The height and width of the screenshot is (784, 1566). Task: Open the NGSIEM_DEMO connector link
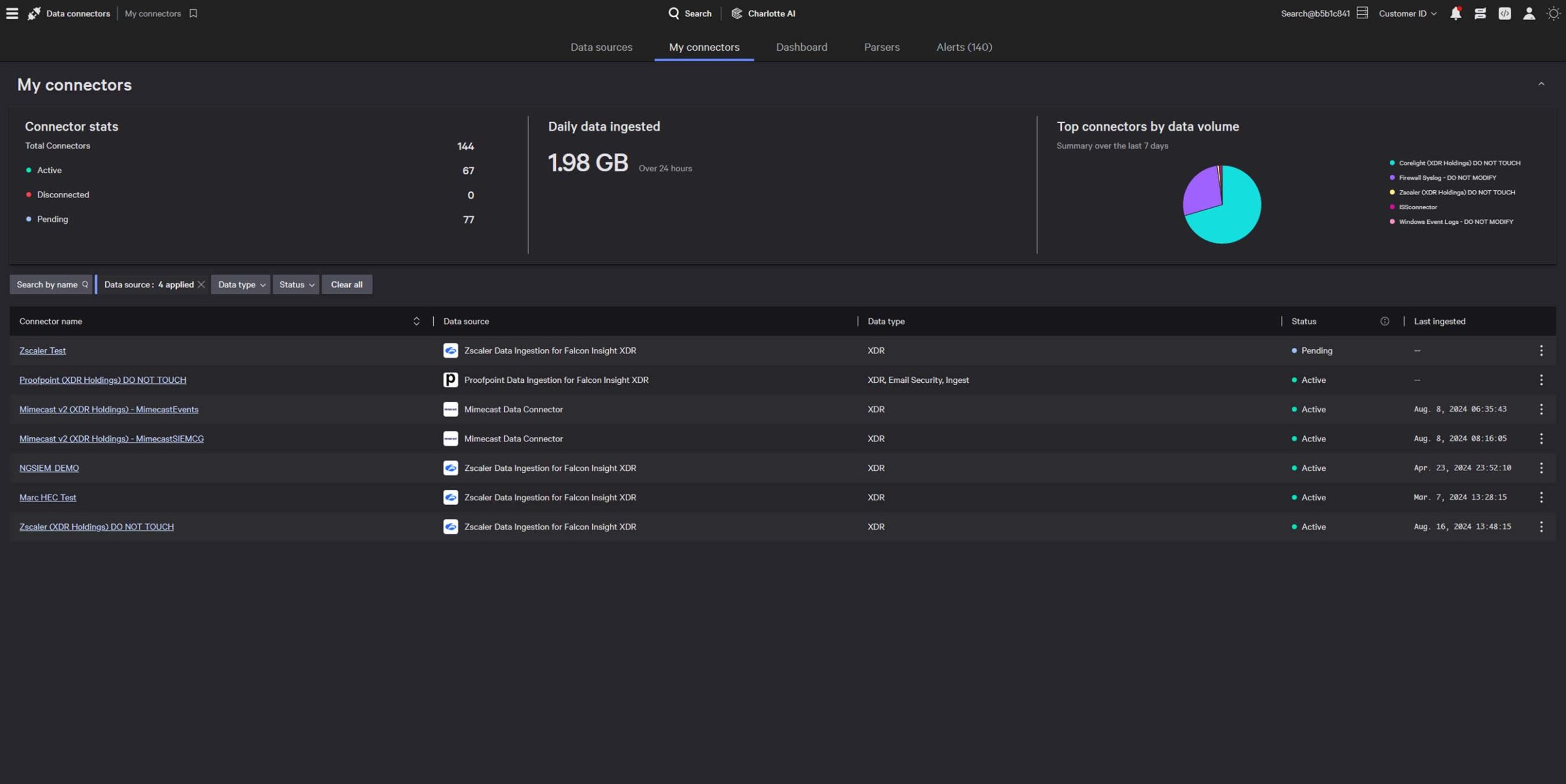click(x=49, y=468)
